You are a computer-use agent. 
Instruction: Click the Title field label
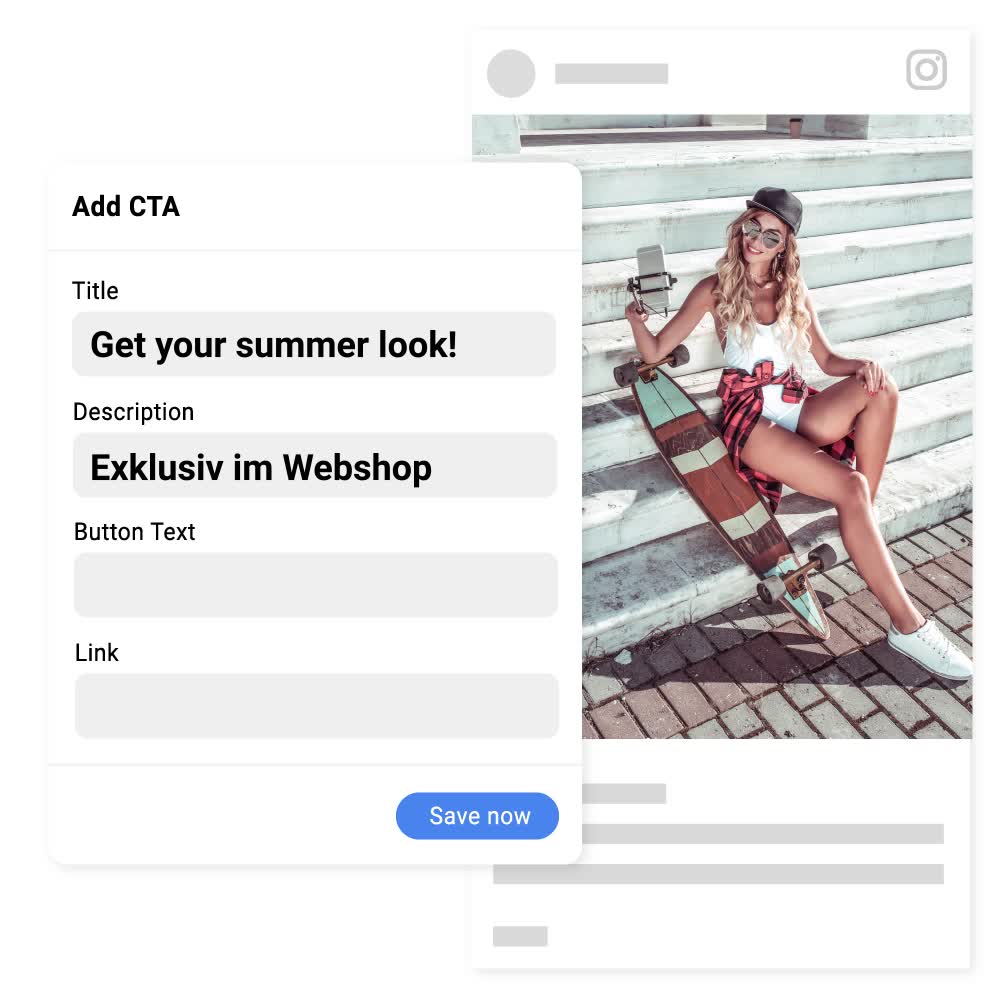click(x=95, y=291)
